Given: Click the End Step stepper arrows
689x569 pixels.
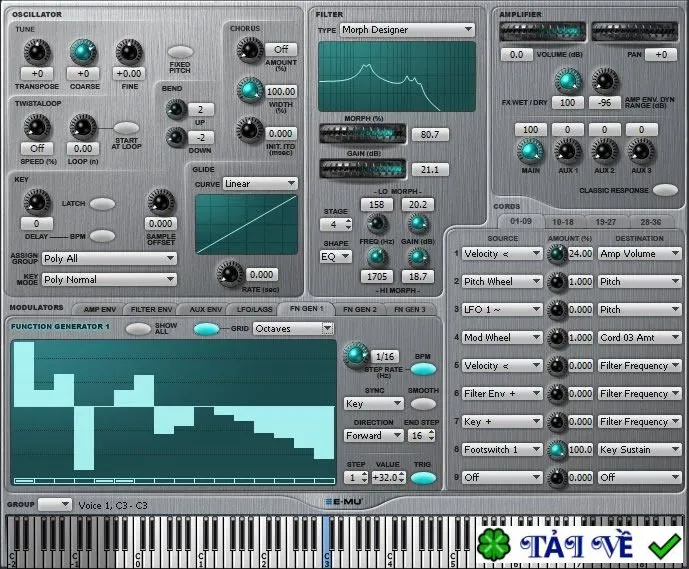Looking at the screenshot, I should coord(432,435).
